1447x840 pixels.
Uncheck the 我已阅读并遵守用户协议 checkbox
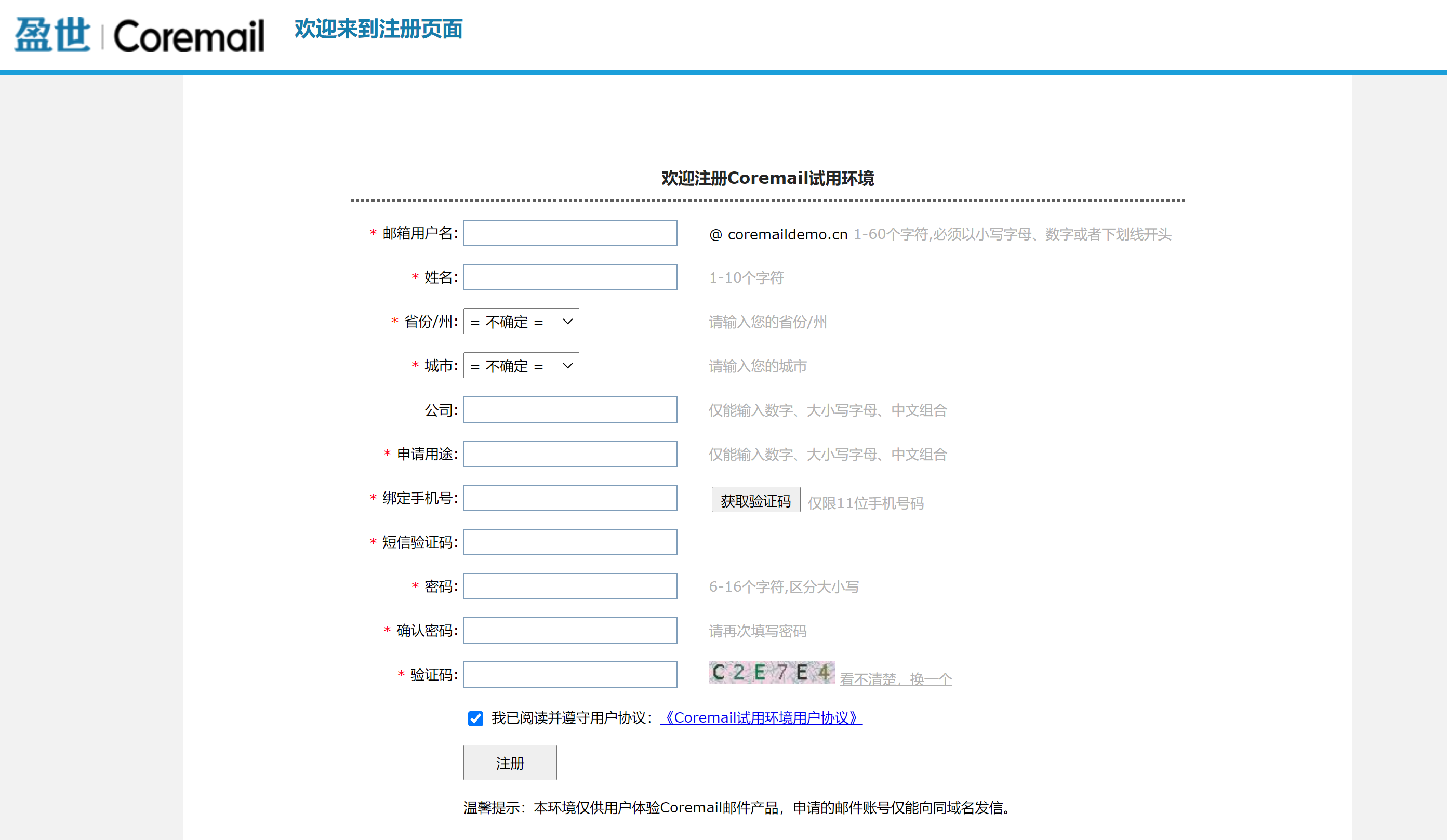475,719
